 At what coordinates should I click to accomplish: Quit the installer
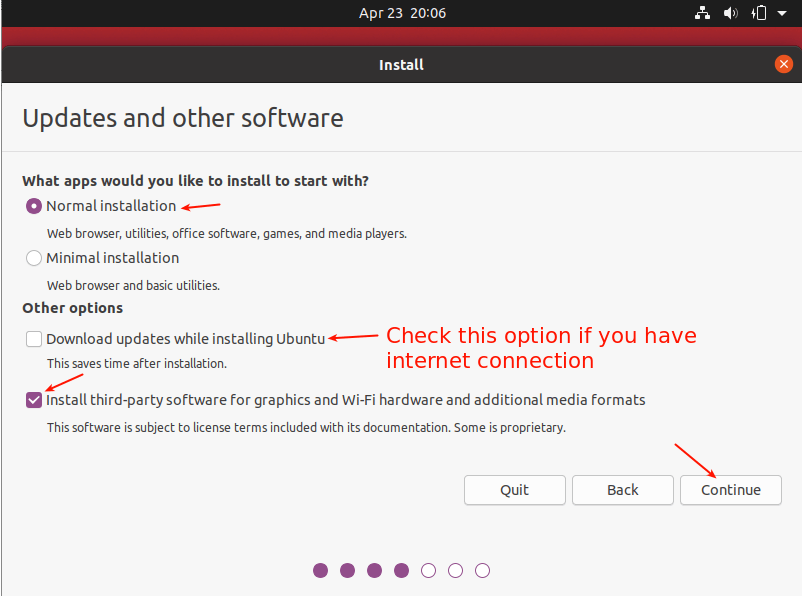point(515,490)
